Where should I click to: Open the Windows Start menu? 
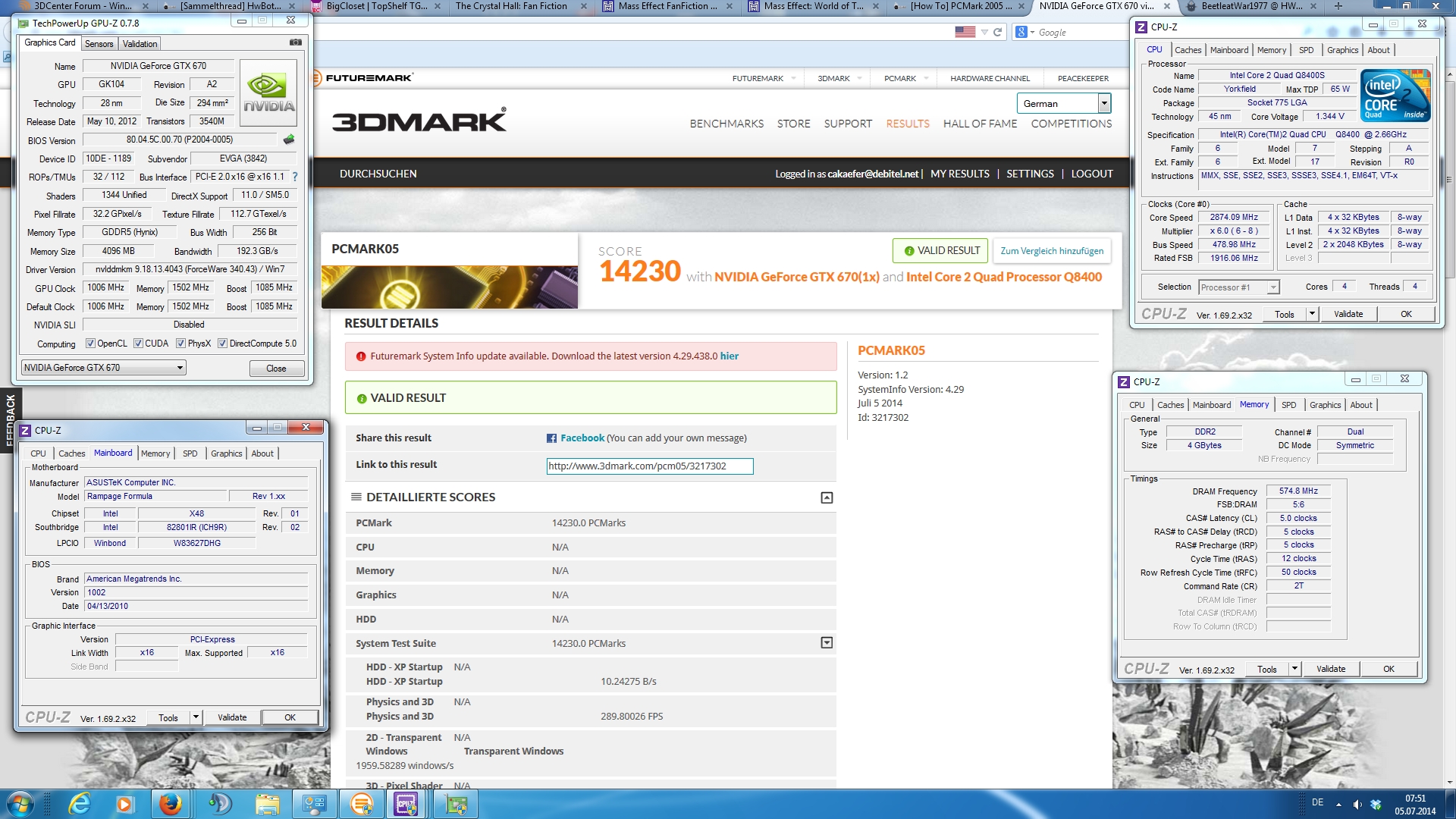[x=20, y=804]
